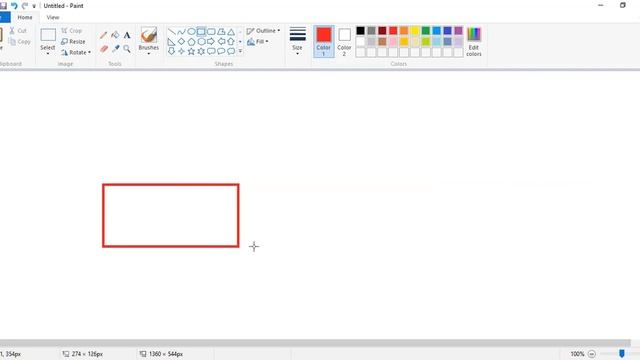
Task: Choose the Four-point star shape
Action: pyautogui.click(x=181, y=51)
